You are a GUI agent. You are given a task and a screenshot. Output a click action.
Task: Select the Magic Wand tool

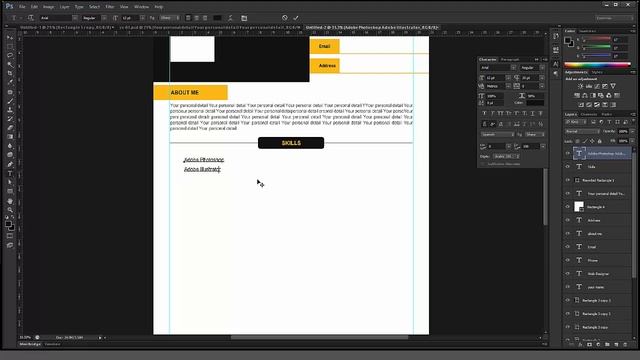tap(10, 64)
